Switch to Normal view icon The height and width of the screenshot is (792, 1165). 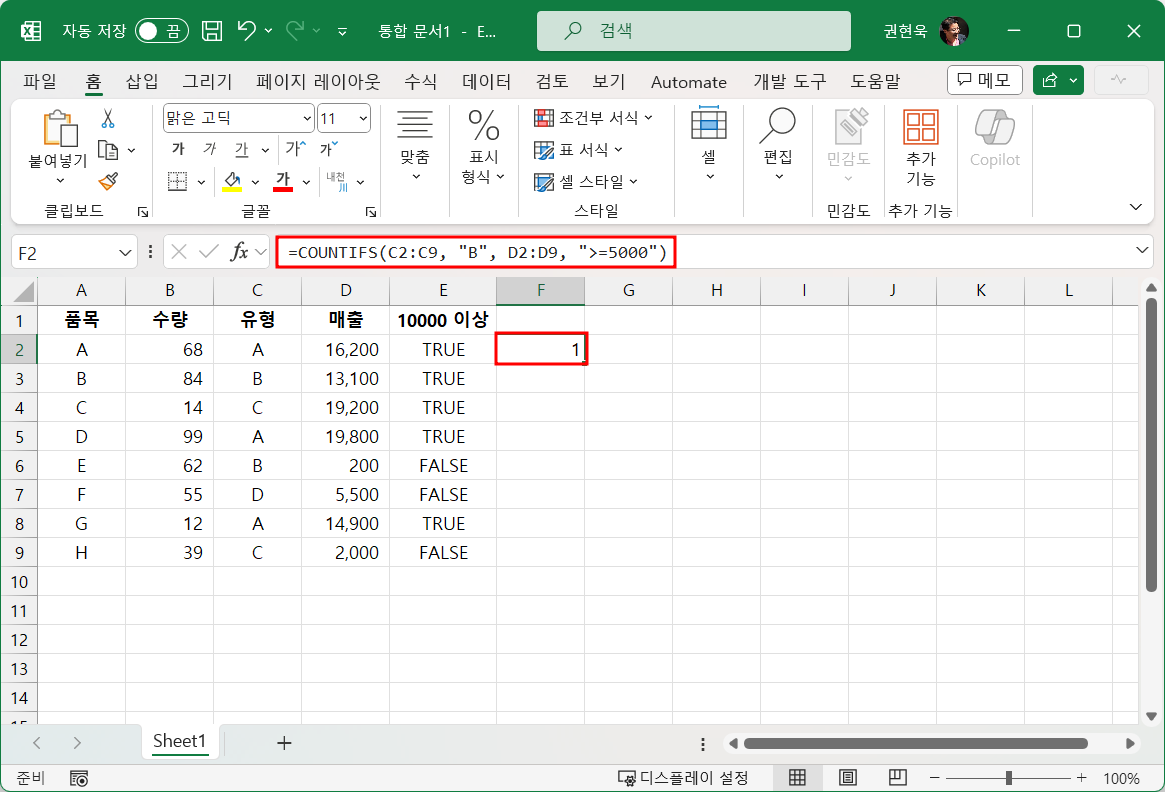coord(797,777)
